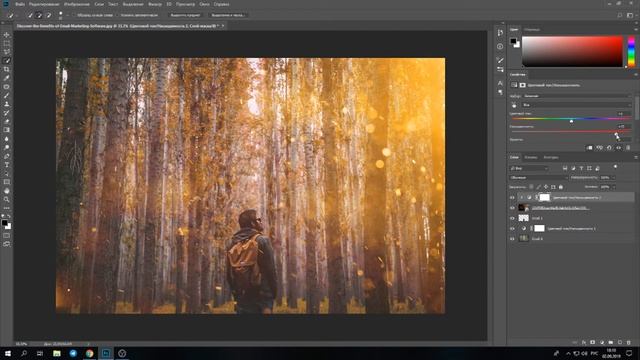Open the layer filter type dropdown
Screen dimensions: 640x360
pyautogui.click(x=529, y=168)
